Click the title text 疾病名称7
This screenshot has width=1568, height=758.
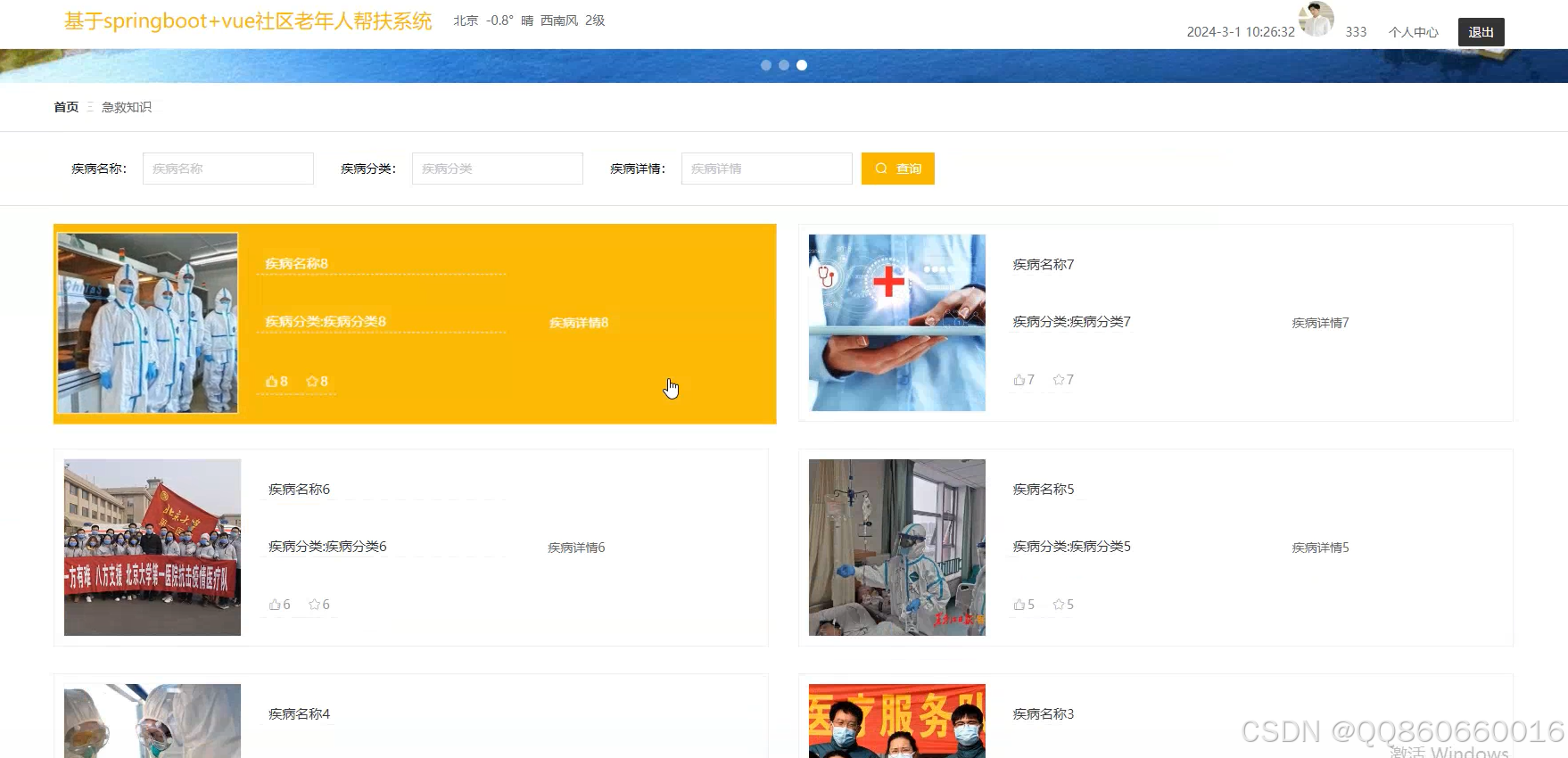1044,265
